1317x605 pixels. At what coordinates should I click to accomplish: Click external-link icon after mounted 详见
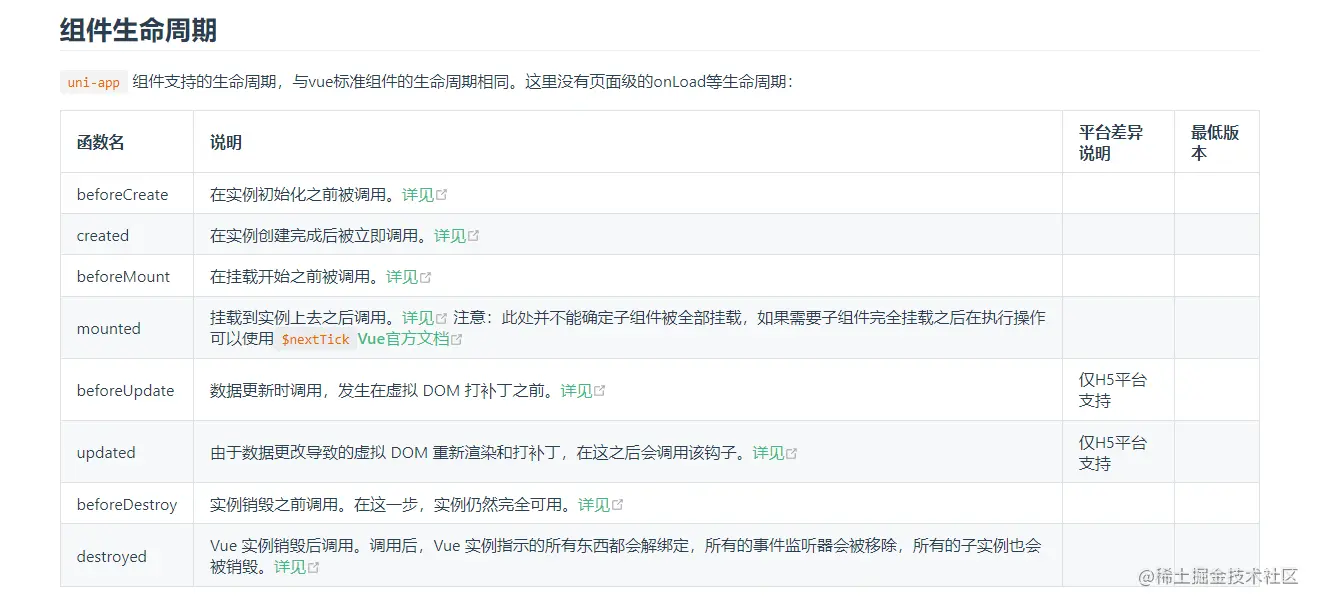(x=442, y=317)
